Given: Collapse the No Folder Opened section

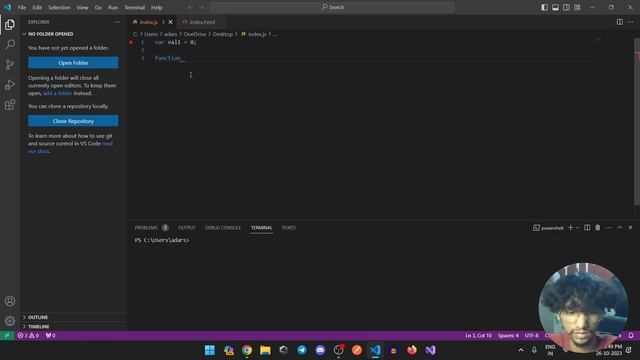Looking at the screenshot, I should [73, 34].
